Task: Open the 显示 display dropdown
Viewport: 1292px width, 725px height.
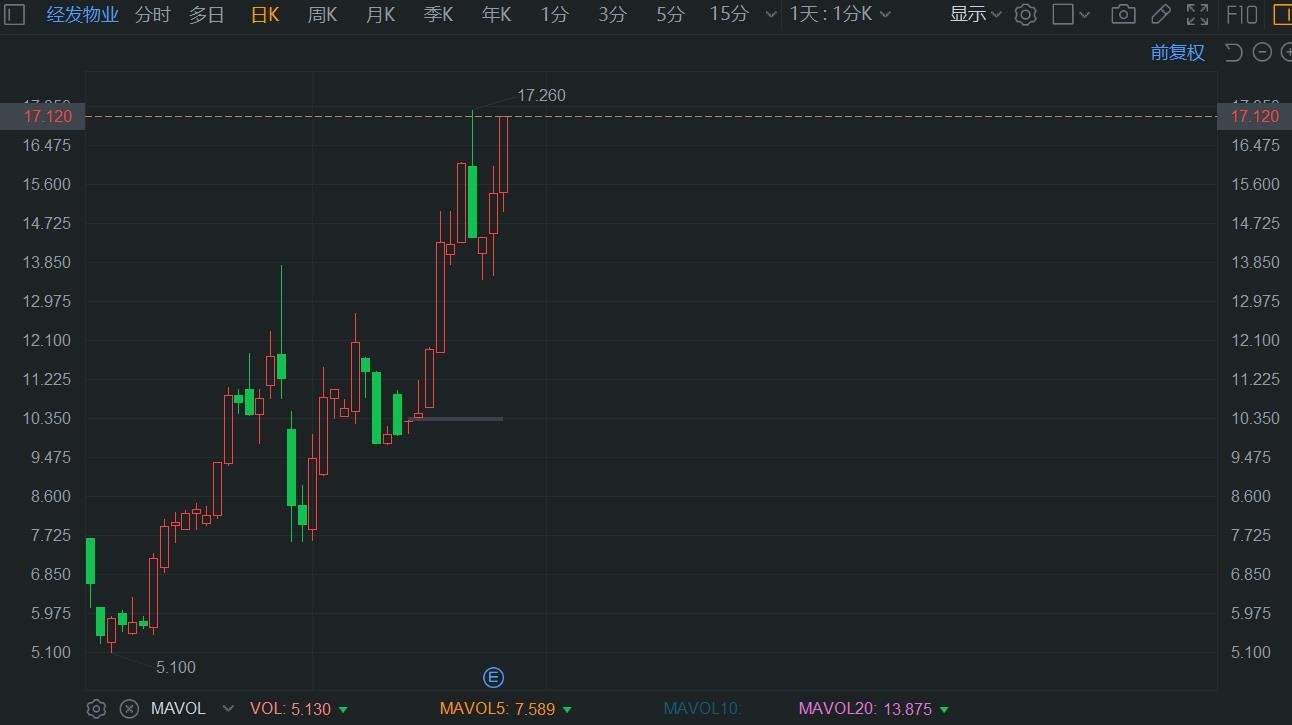Action: pos(975,14)
